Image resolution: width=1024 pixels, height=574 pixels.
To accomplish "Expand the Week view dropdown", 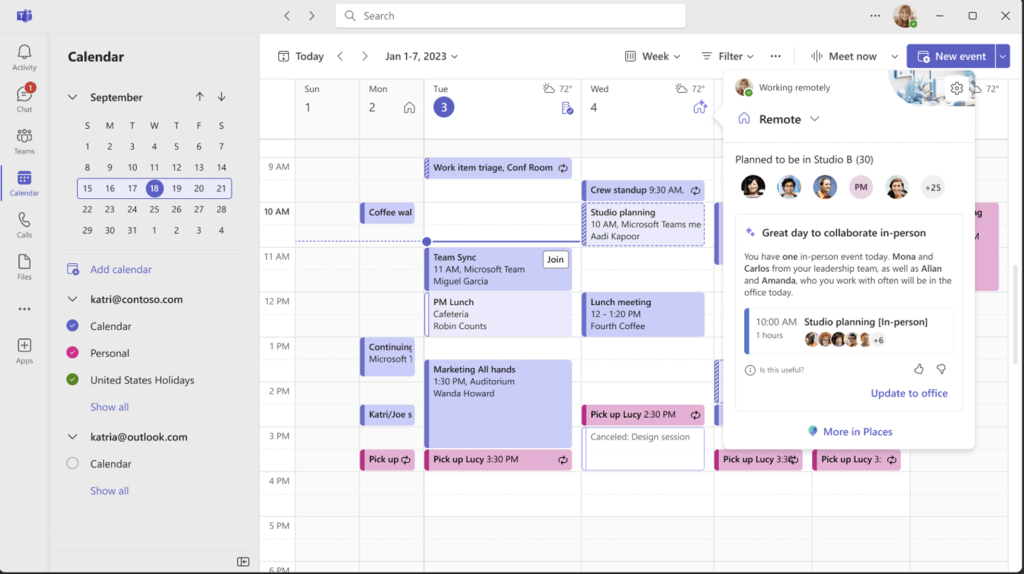I will [x=653, y=56].
